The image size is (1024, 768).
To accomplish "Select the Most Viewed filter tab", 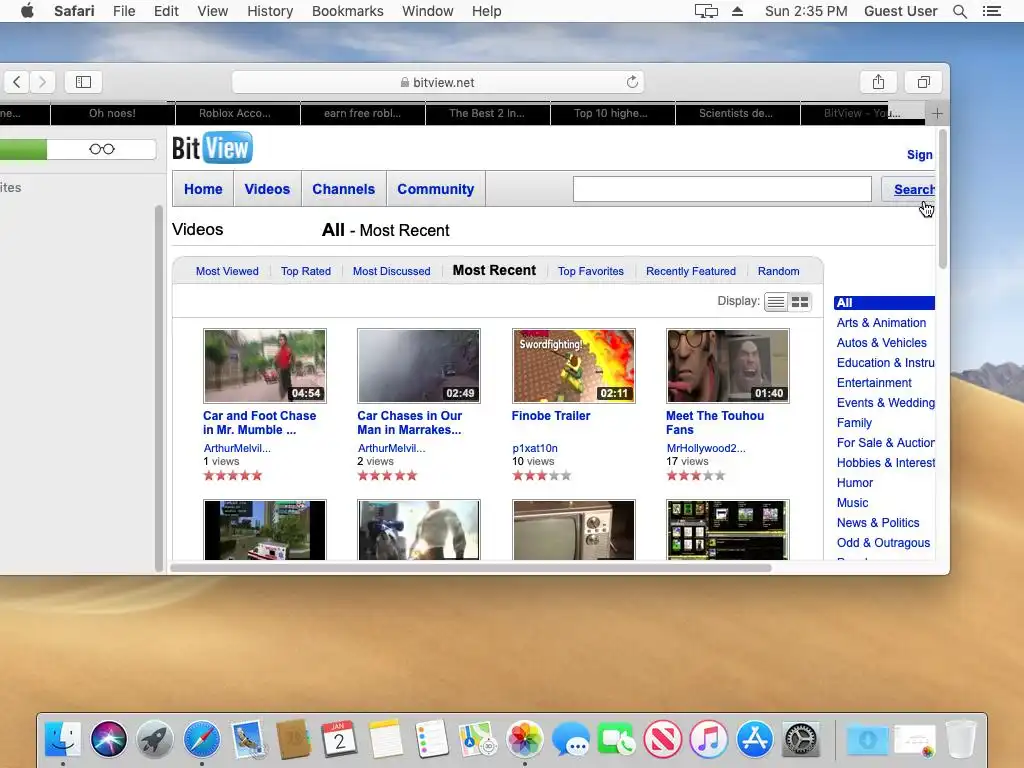I will [227, 271].
